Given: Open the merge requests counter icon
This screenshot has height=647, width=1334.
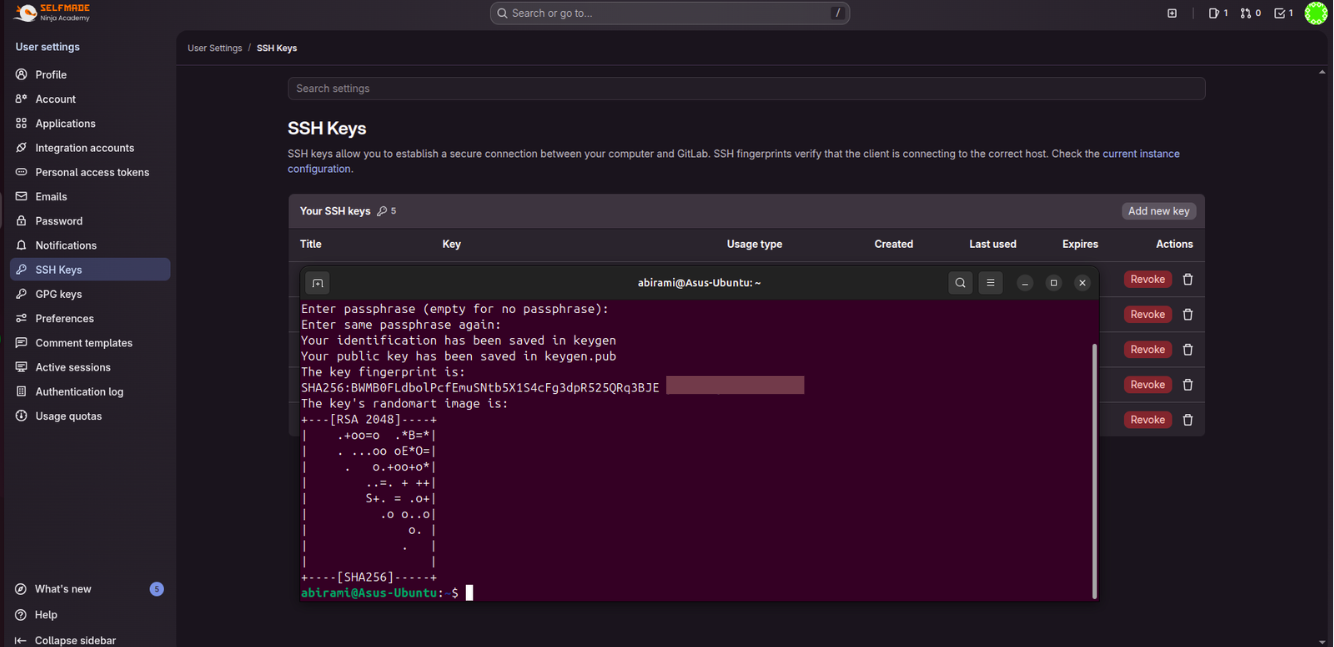Looking at the screenshot, I should coord(1250,13).
